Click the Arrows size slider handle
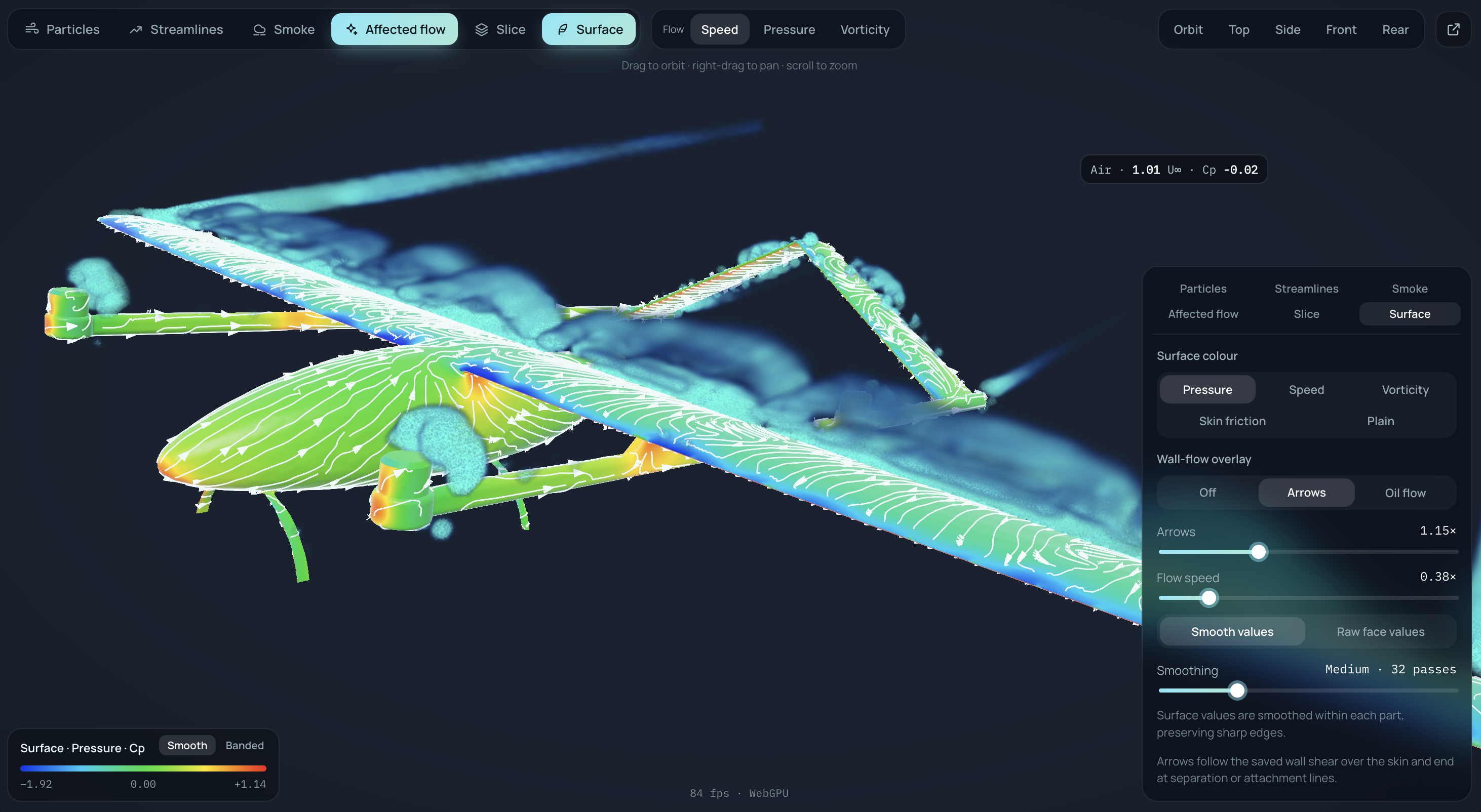1481x812 pixels. click(x=1259, y=552)
